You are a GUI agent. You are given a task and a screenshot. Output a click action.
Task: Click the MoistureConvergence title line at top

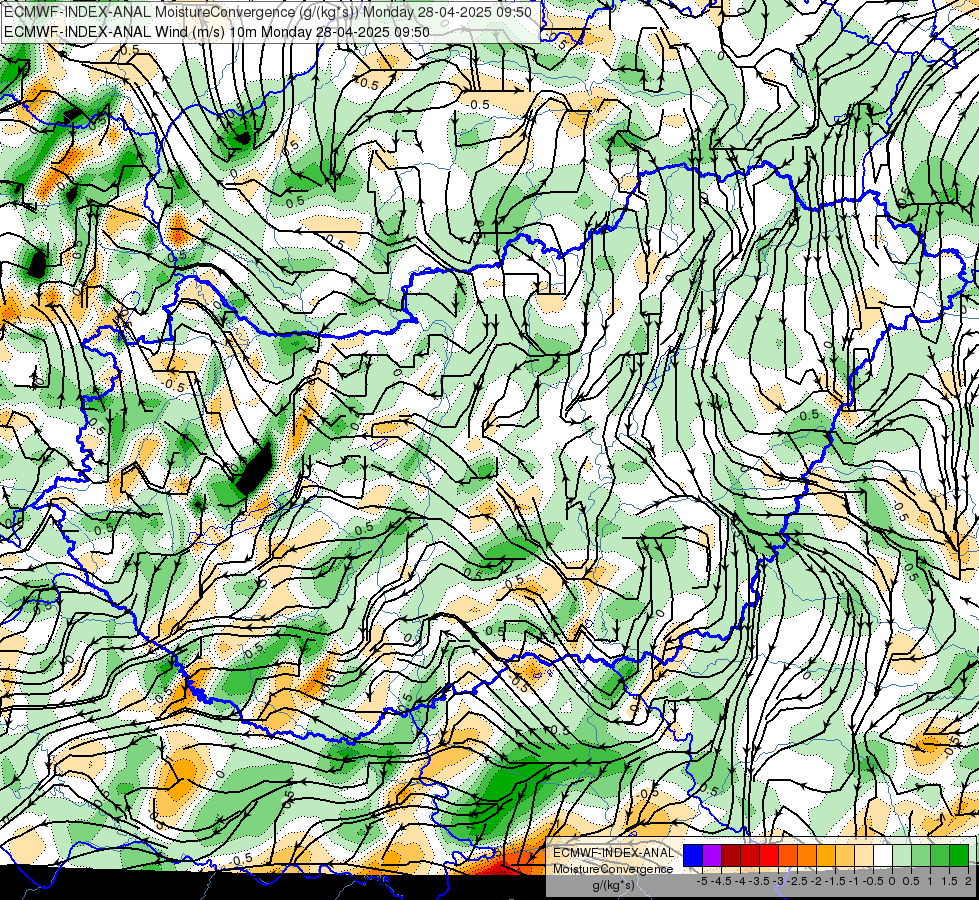(x=268, y=12)
